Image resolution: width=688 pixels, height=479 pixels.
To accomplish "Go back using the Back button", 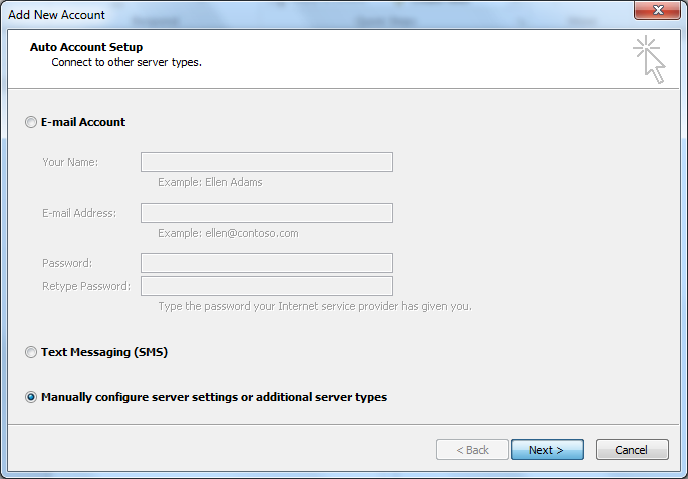I will 472,450.
